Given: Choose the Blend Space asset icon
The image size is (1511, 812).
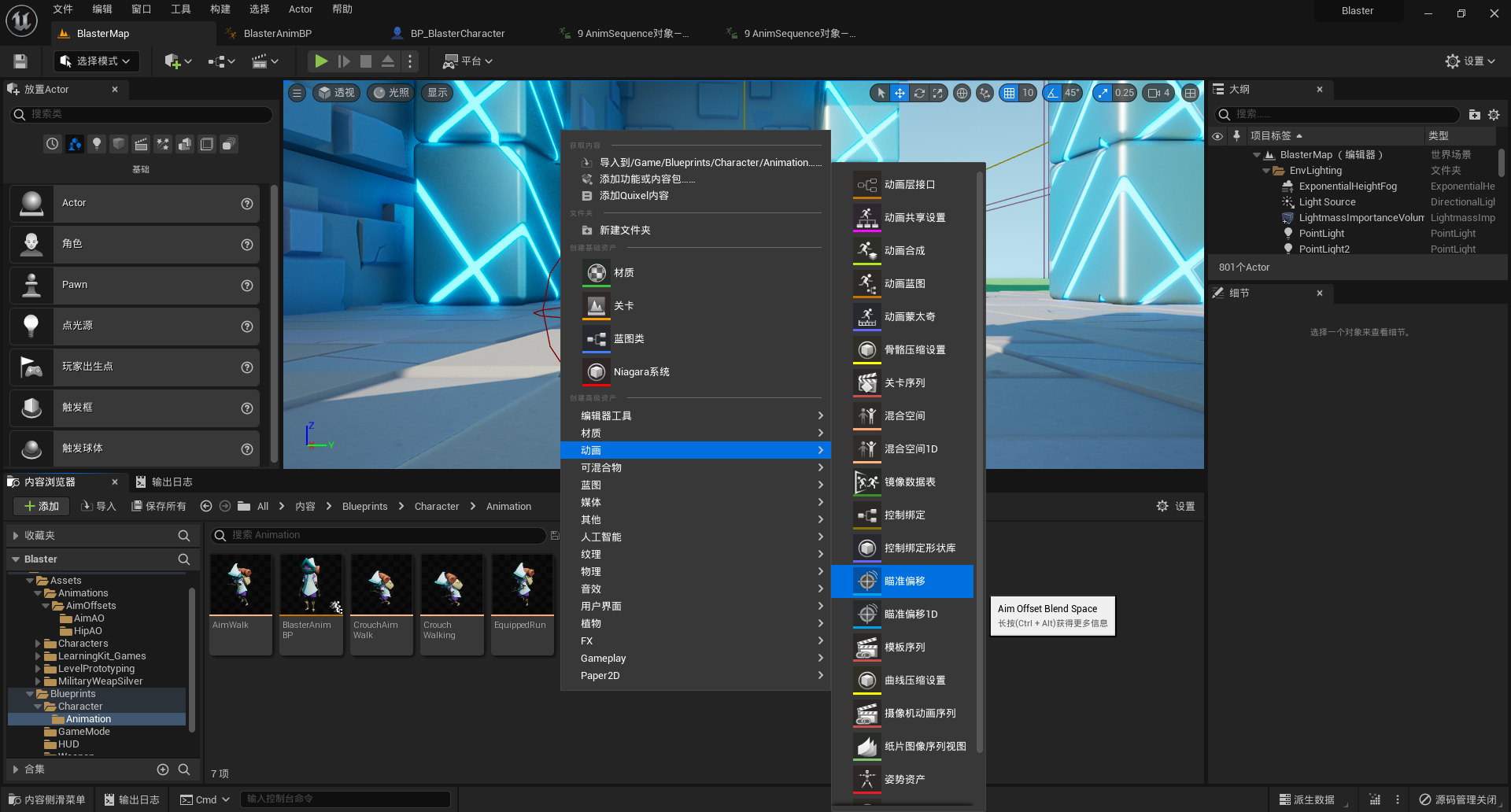Looking at the screenshot, I should [867, 415].
